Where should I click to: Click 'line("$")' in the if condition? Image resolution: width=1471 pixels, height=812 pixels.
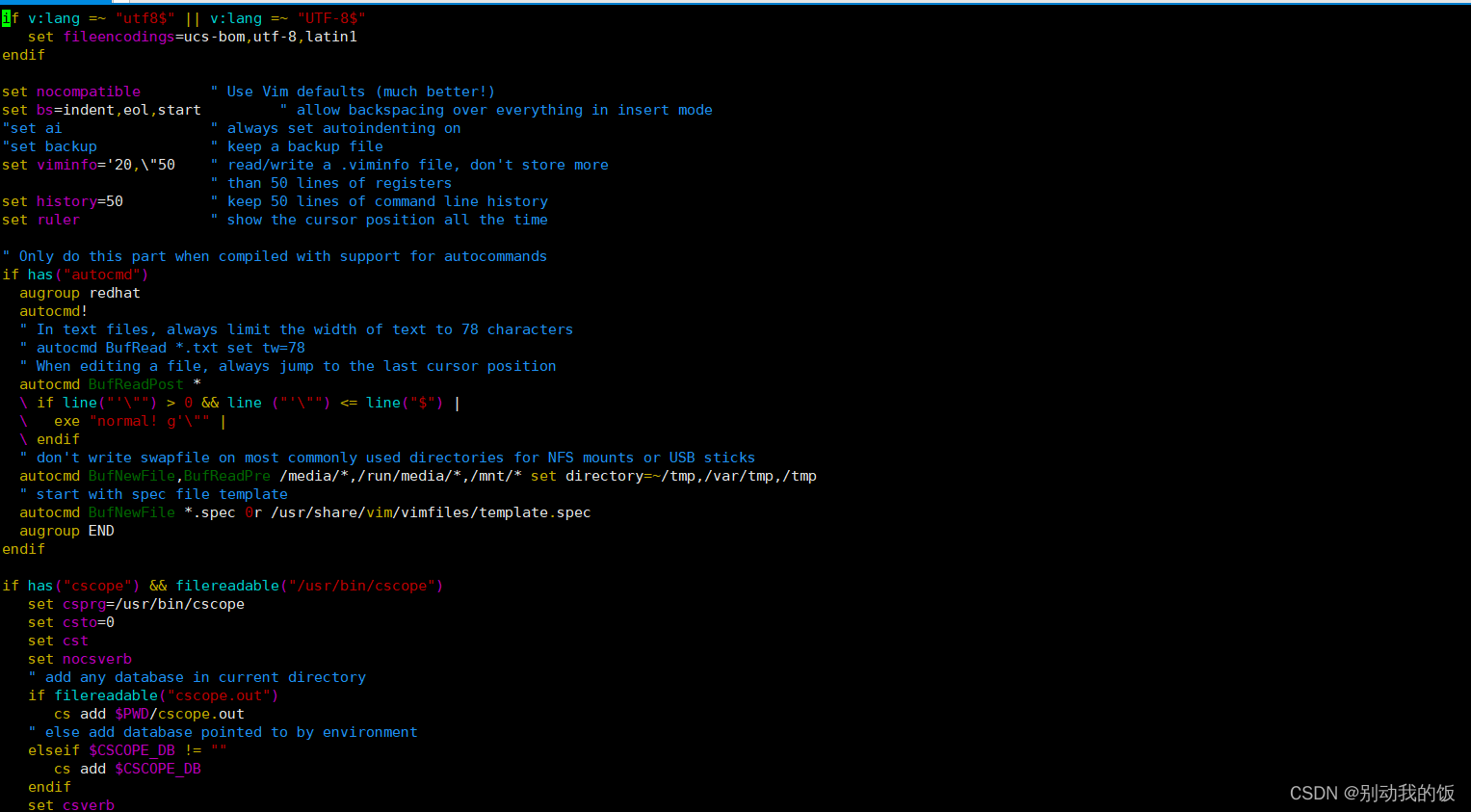(x=405, y=403)
